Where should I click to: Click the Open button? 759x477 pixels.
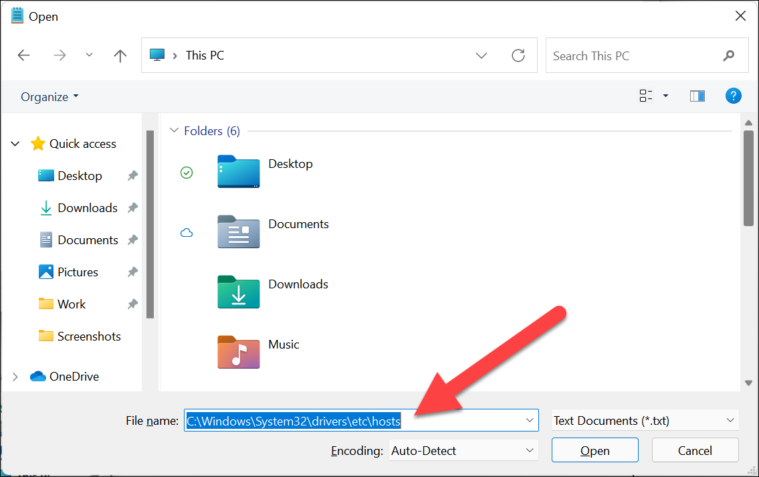(x=594, y=451)
